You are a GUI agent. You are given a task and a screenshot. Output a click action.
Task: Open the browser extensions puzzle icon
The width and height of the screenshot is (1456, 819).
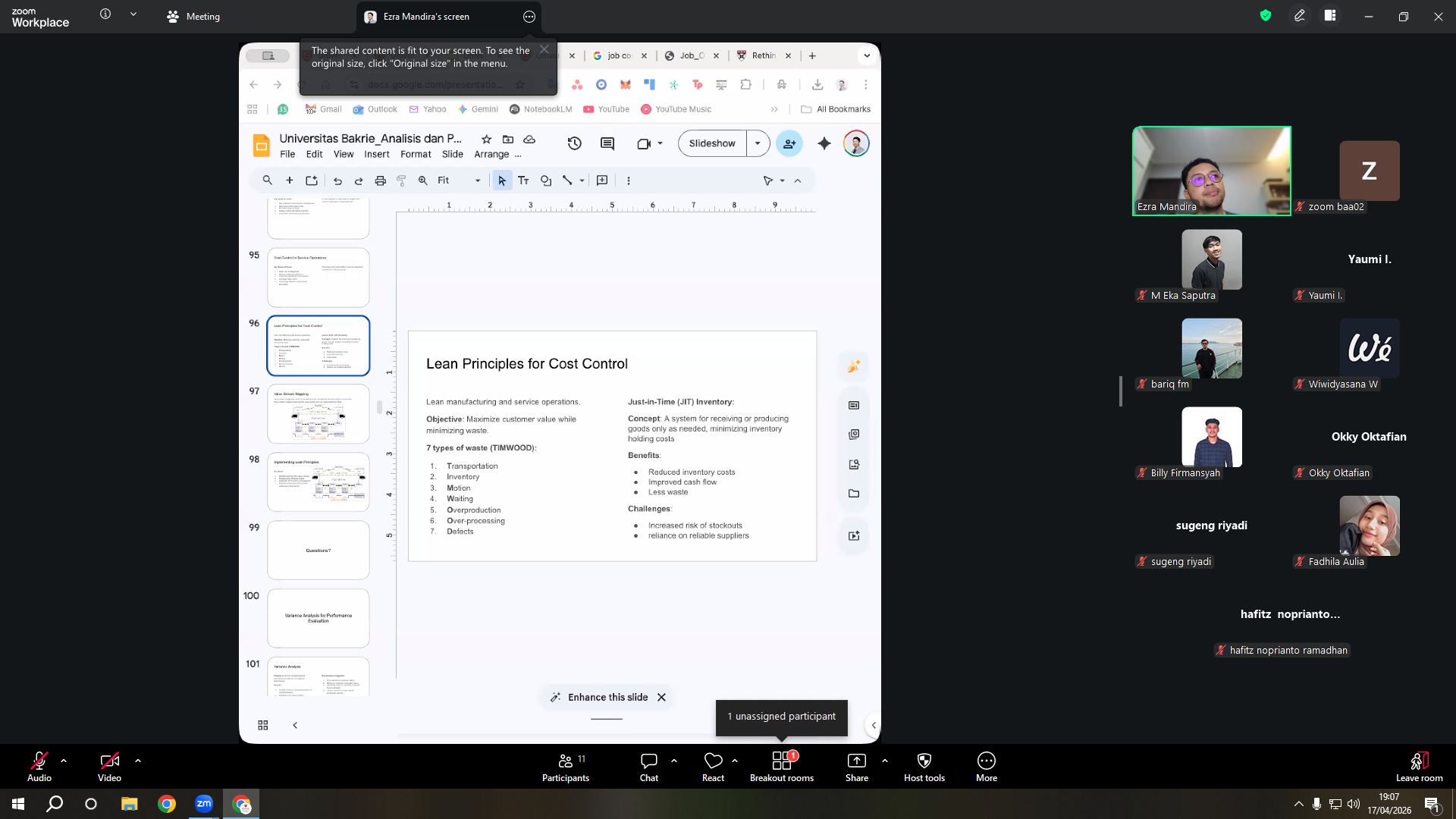pos(746,85)
